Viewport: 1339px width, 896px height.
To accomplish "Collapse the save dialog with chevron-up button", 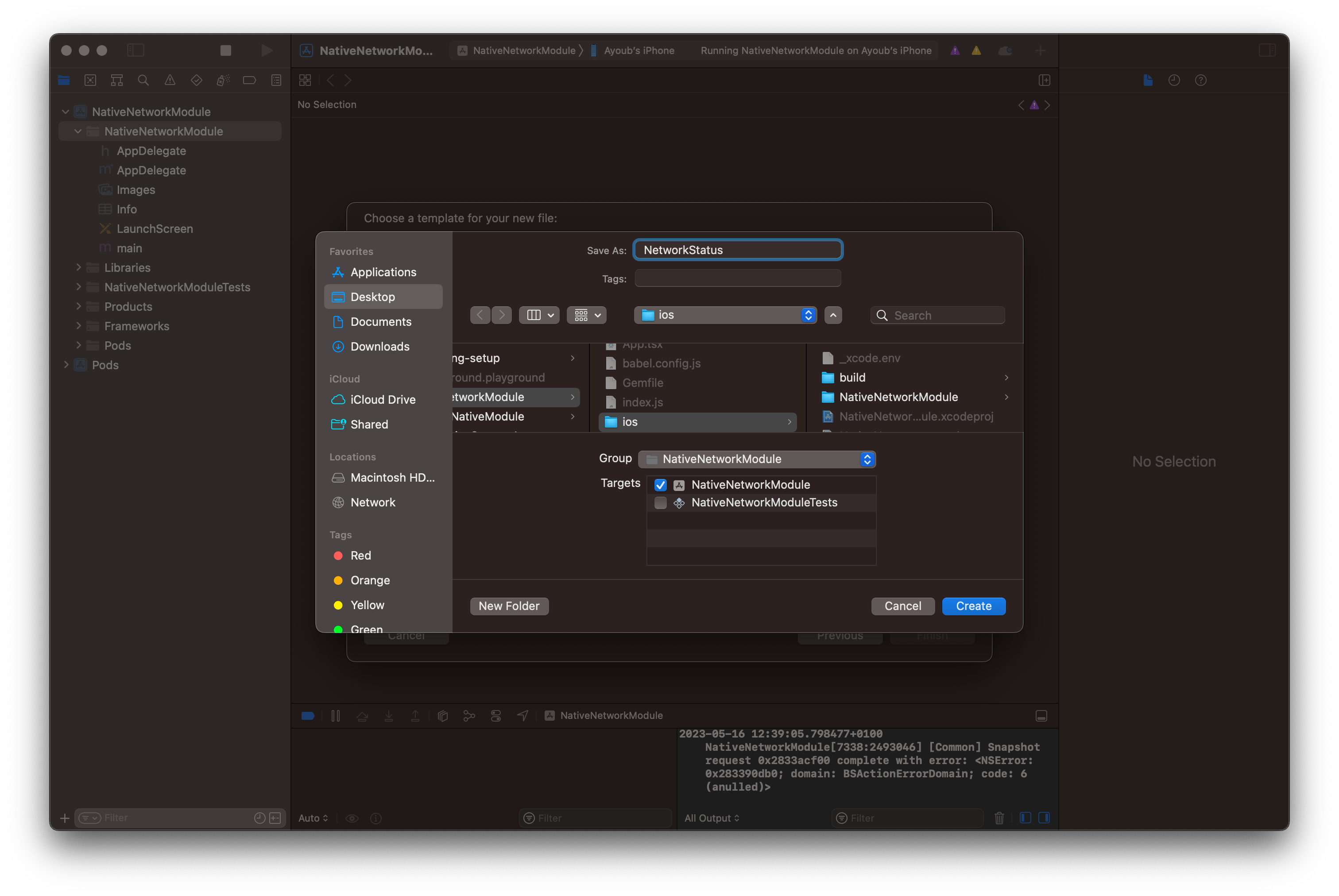I will pos(832,315).
